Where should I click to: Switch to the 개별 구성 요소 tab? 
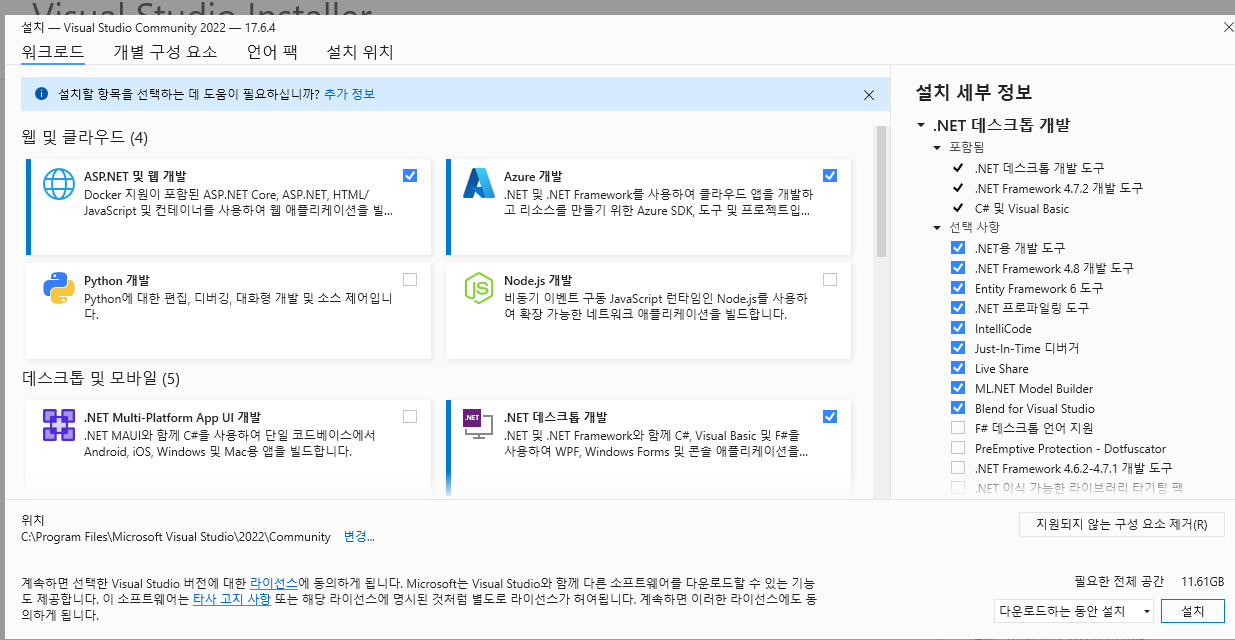165,52
